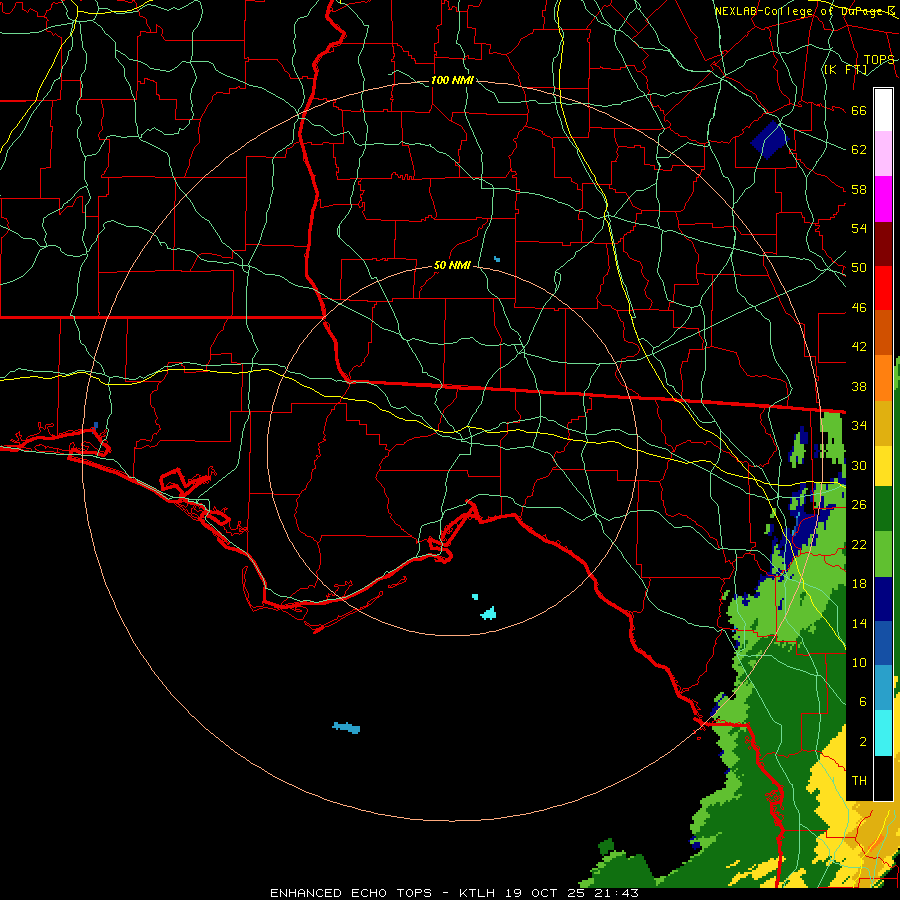Click the legend value 30
The width and height of the screenshot is (900, 900).
tap(859, 465)
